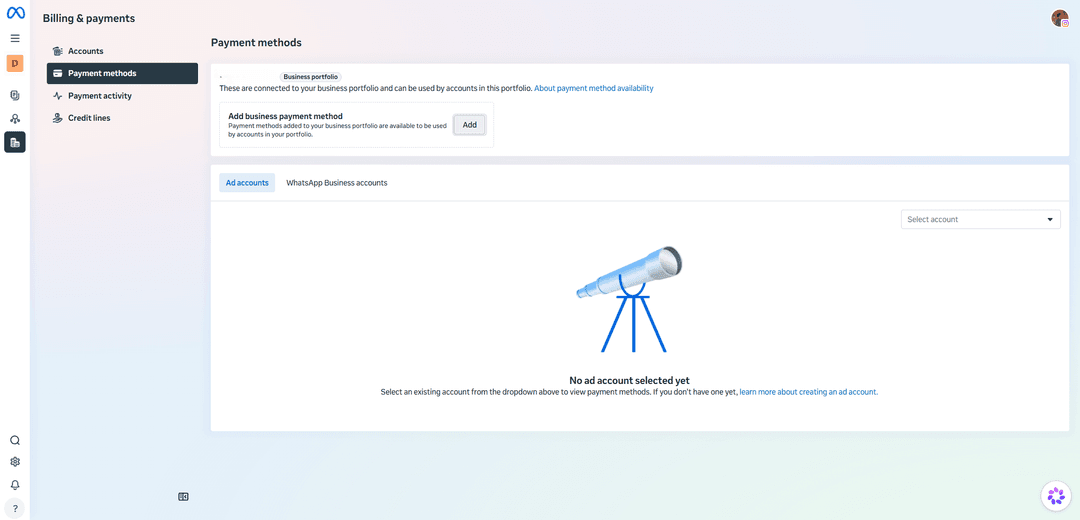Open the ad accounts copy icon in rail
This screenshot has height=520, width=1080.
(x=15, y=95)
